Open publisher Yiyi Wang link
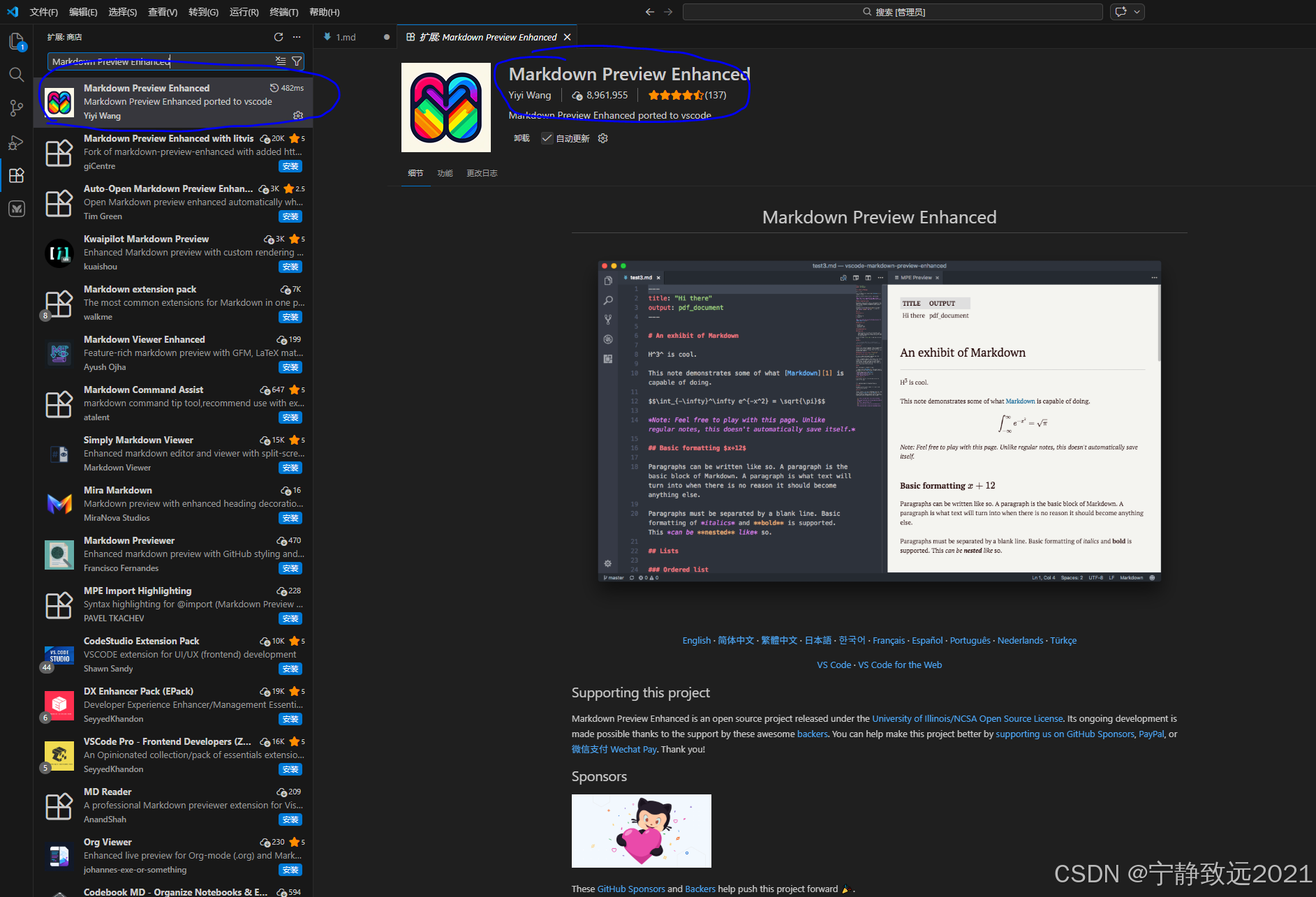 [x=530, y=95]
